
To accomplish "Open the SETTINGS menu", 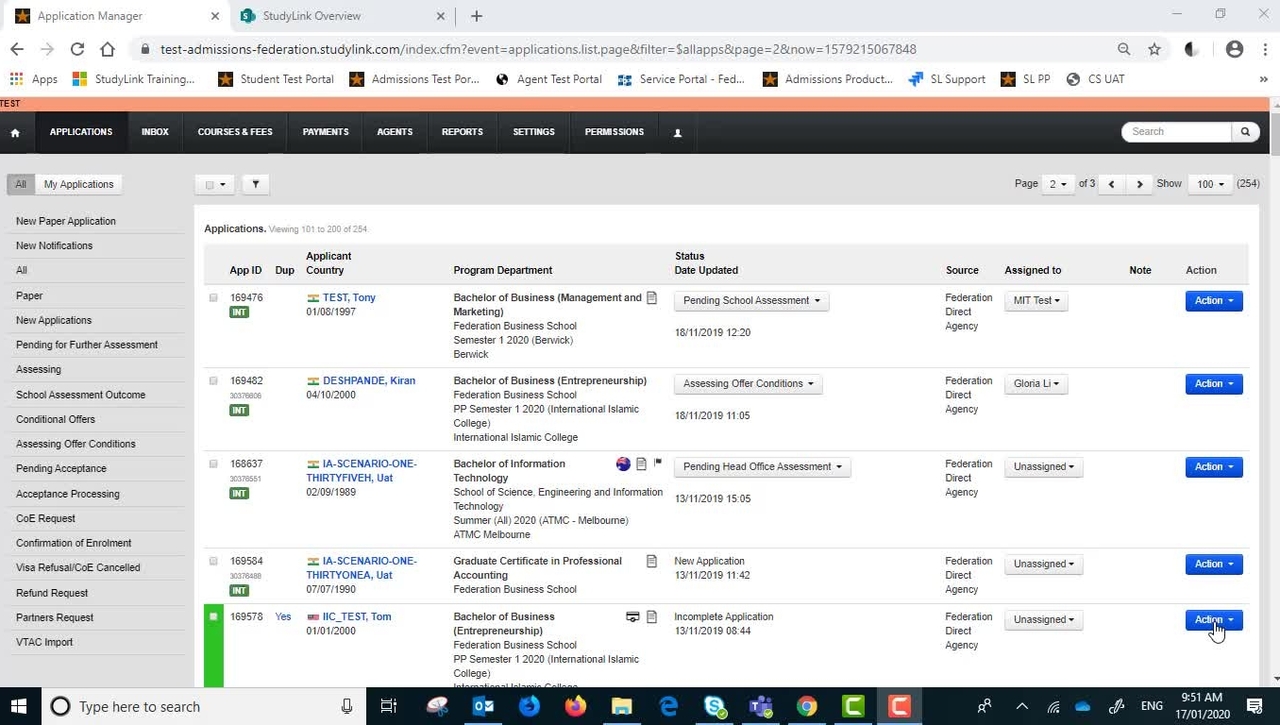I will pos(534,132).
